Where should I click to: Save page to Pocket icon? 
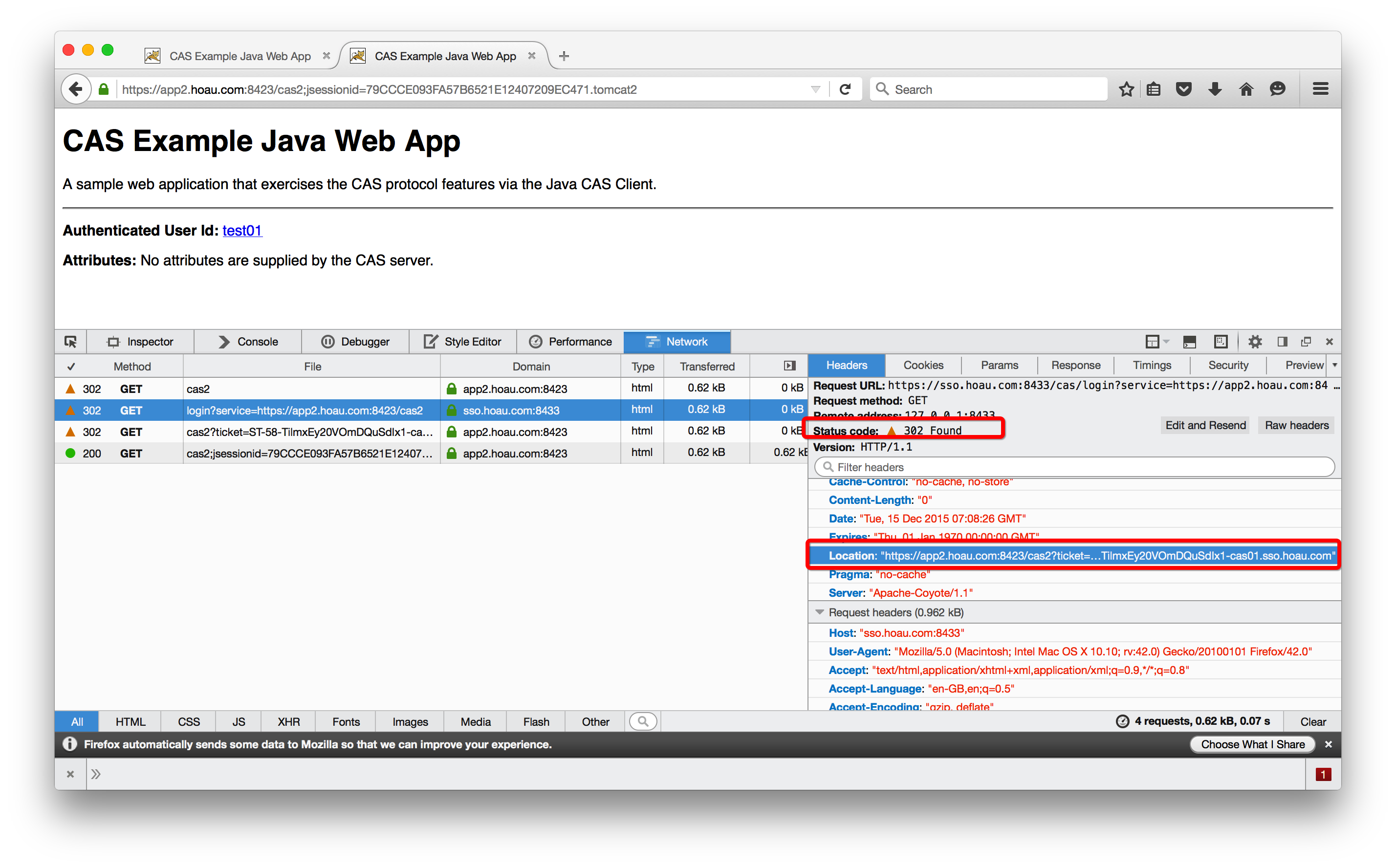point(1183,89)
